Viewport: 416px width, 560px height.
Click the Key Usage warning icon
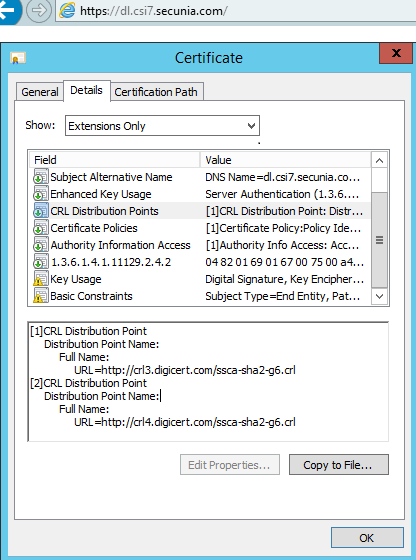(41, 279)
